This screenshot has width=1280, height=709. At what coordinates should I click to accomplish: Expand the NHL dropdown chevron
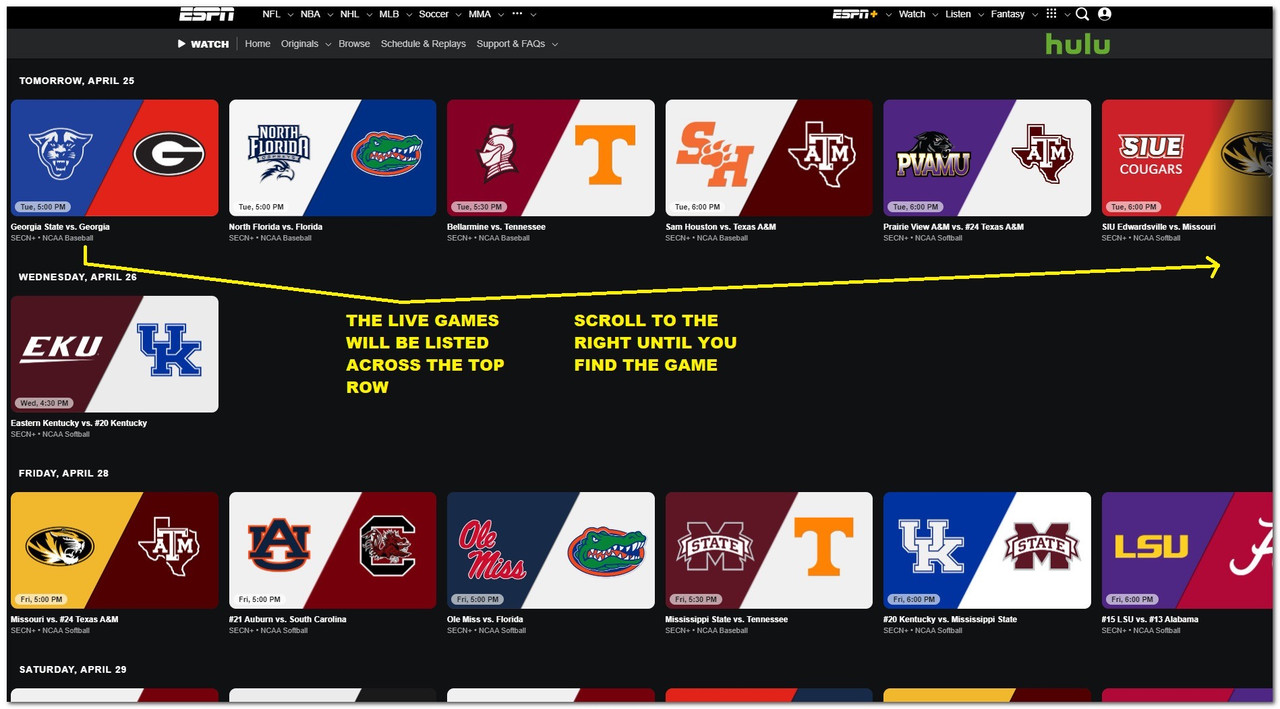368,15
